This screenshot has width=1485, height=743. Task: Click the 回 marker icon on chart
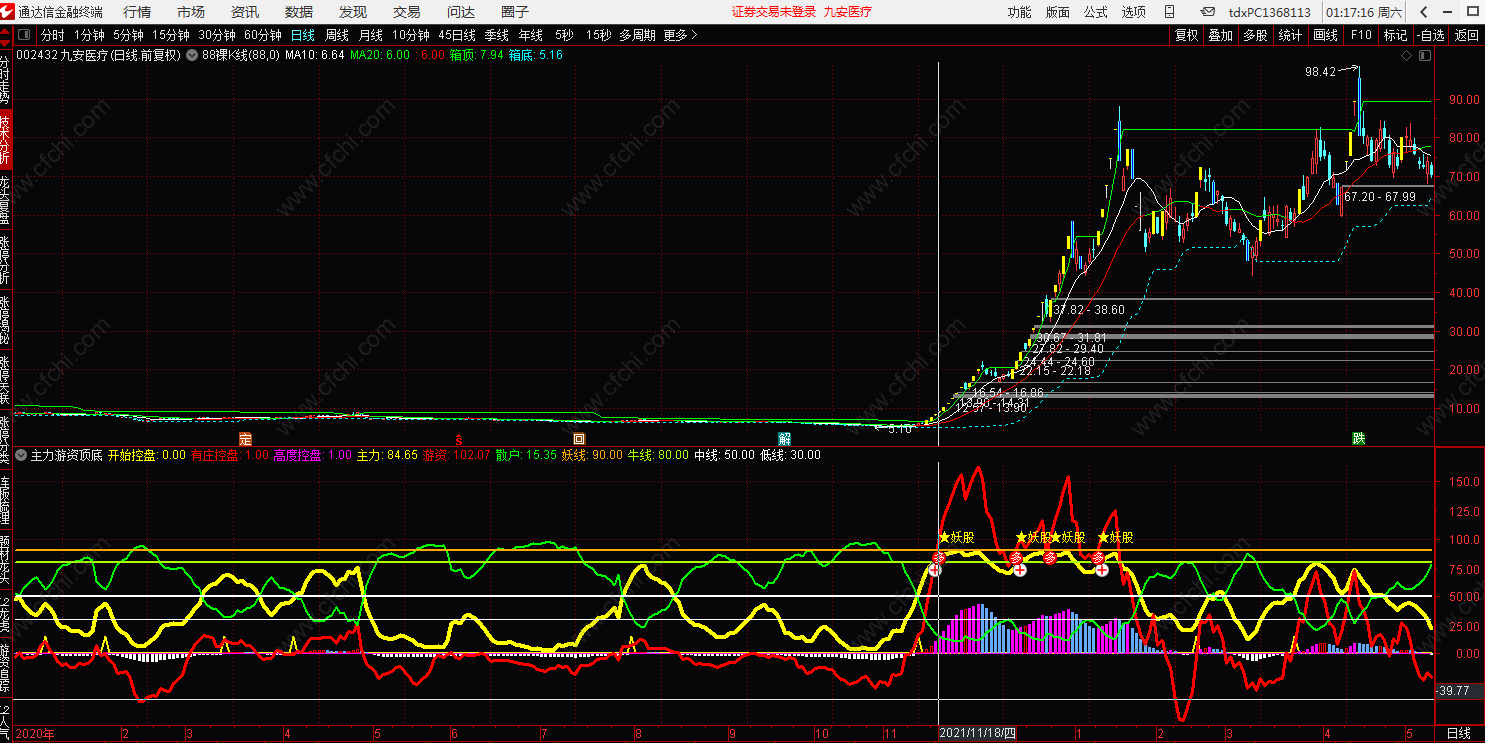click(x=578, y=438)
